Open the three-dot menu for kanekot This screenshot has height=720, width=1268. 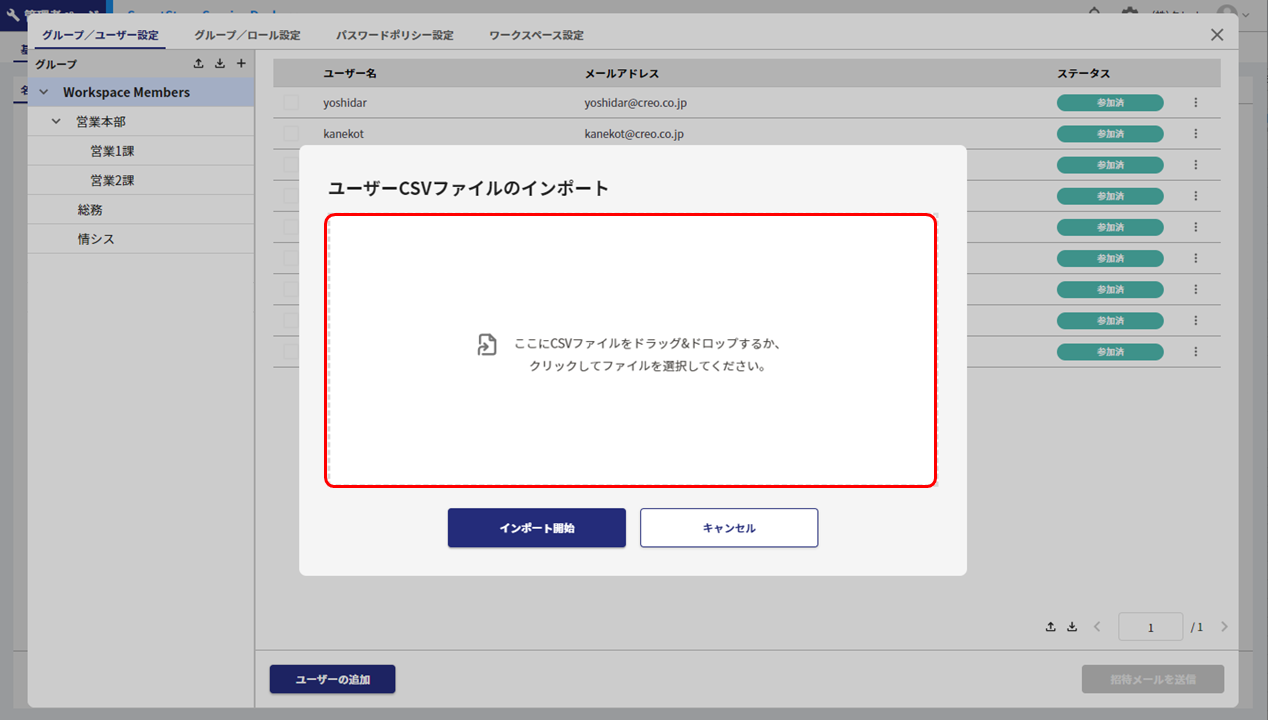point(1195,134)
